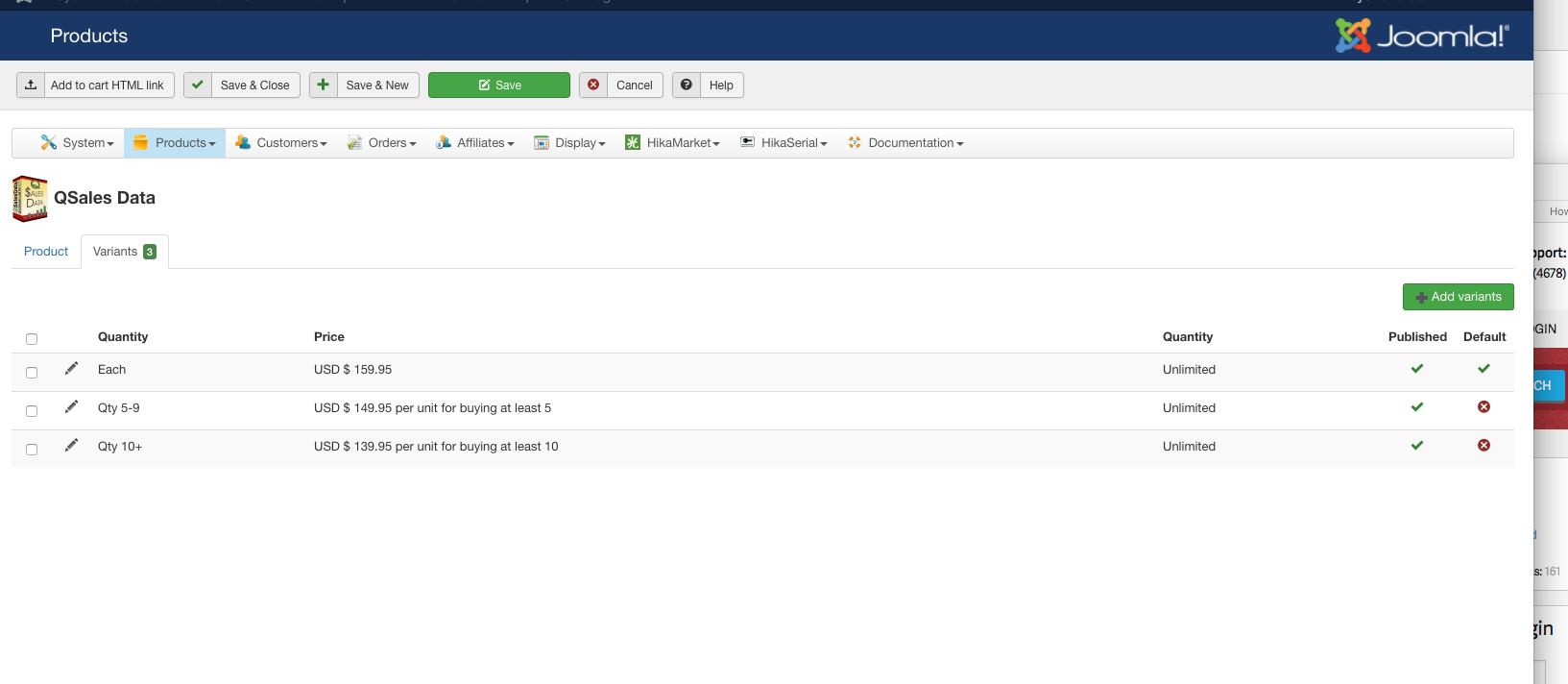Click the question mark Help icon

pos(687,85)
